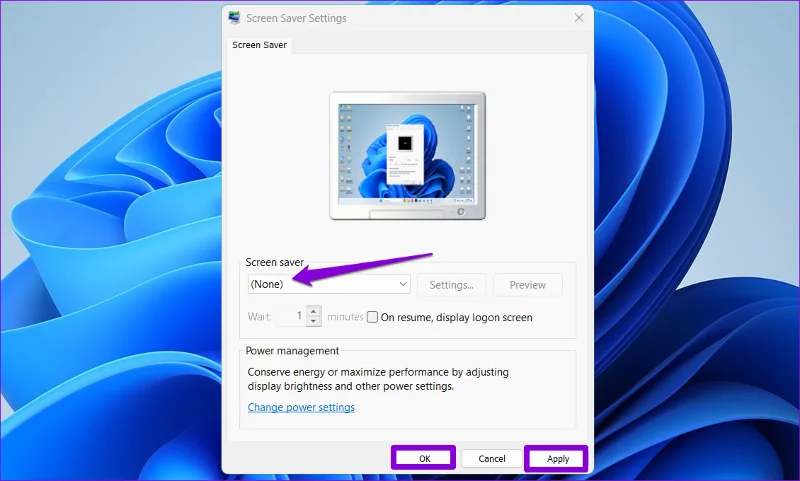Click the Screen Saver Settings title bar icon
Image resolution: width=800 pixels, height=481 pixels.
coord(234,18)
